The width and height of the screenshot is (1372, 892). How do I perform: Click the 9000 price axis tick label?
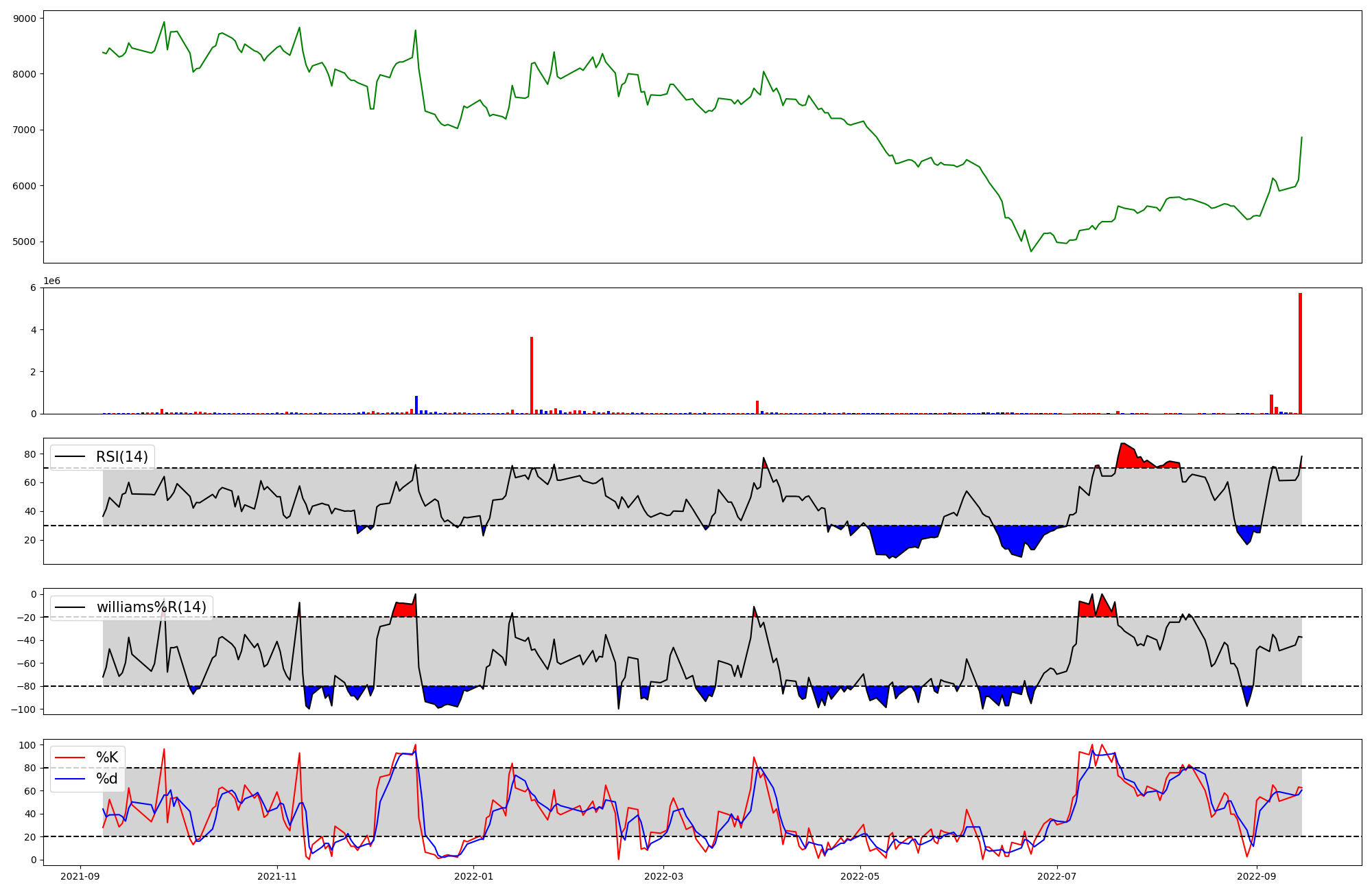point(25,19)
